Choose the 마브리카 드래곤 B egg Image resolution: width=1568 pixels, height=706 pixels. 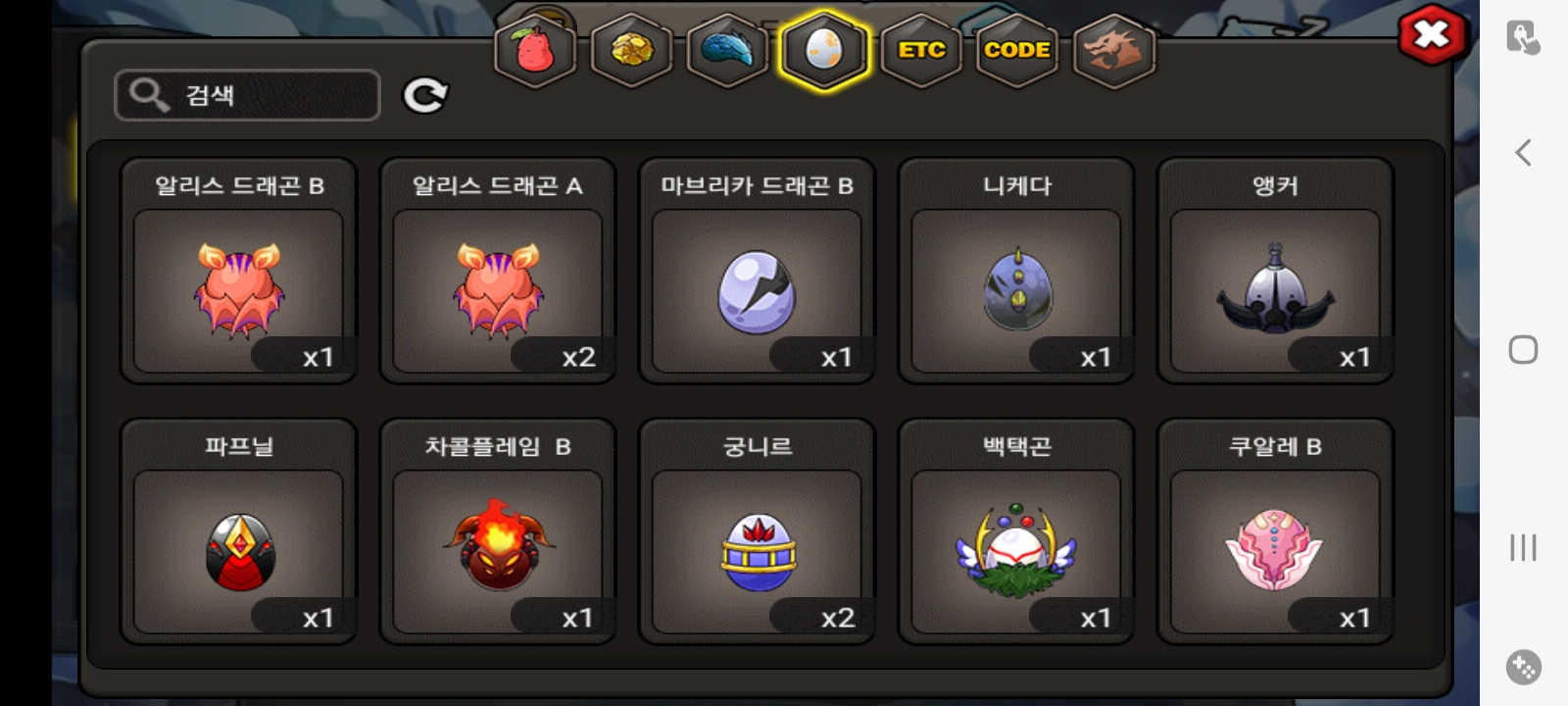click(x=757, y=271)
